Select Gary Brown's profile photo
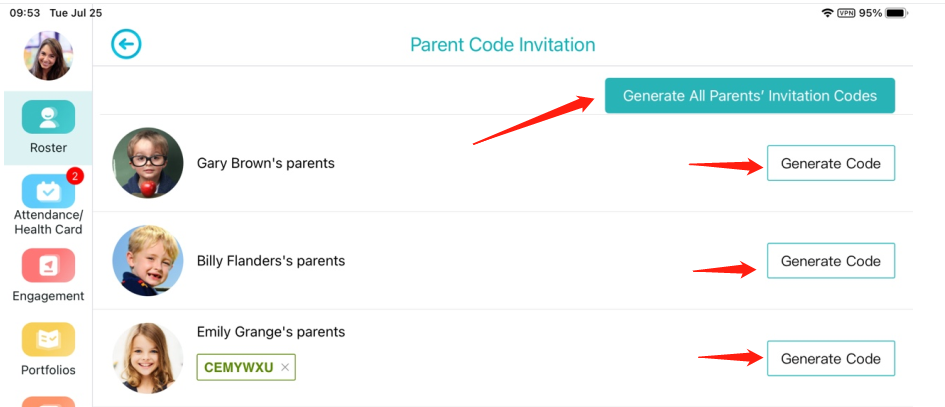 click(x=148, y=163)
